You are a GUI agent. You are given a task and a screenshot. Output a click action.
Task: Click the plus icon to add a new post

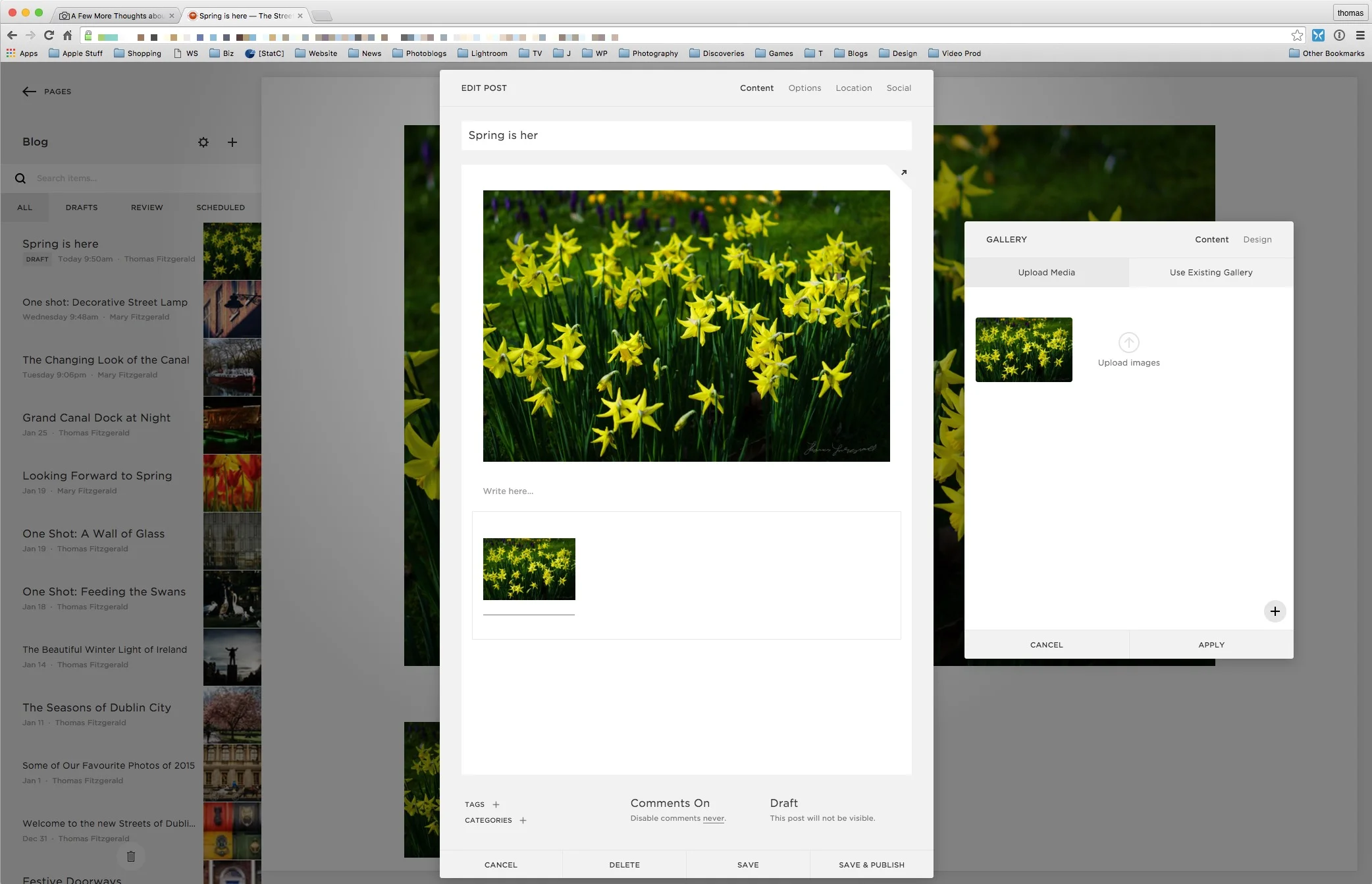point(232,142)
